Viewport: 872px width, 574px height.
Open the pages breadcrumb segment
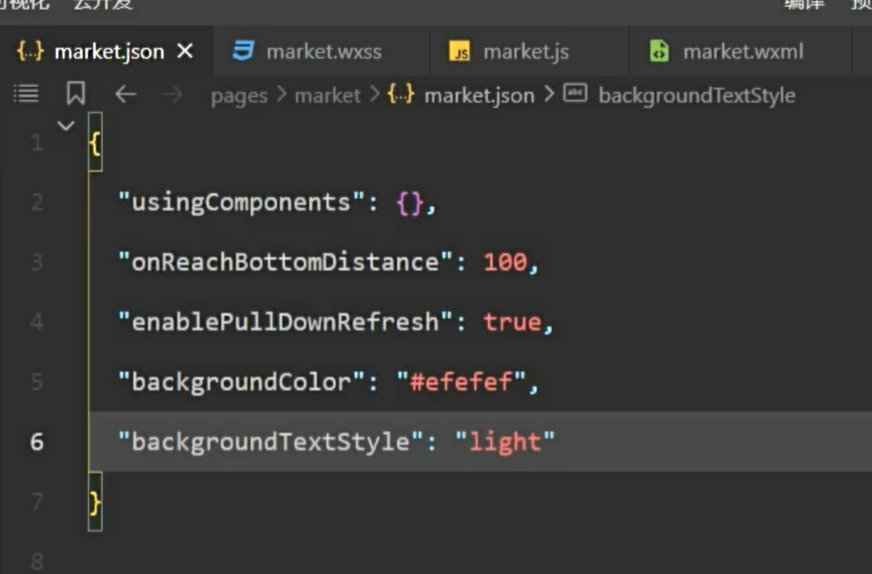click(x=239, y=96)
